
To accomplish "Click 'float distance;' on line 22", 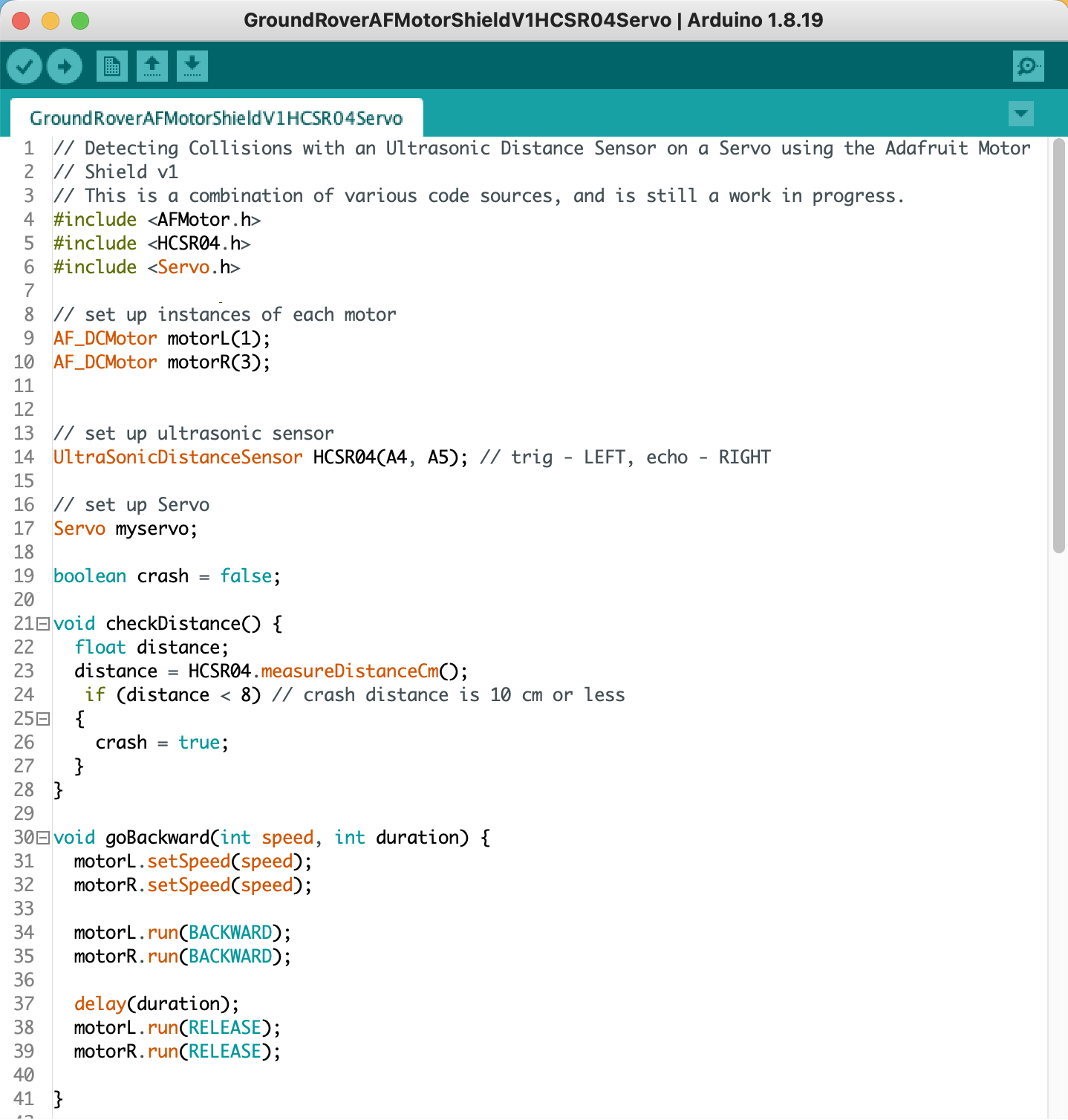I will (152, 648).
